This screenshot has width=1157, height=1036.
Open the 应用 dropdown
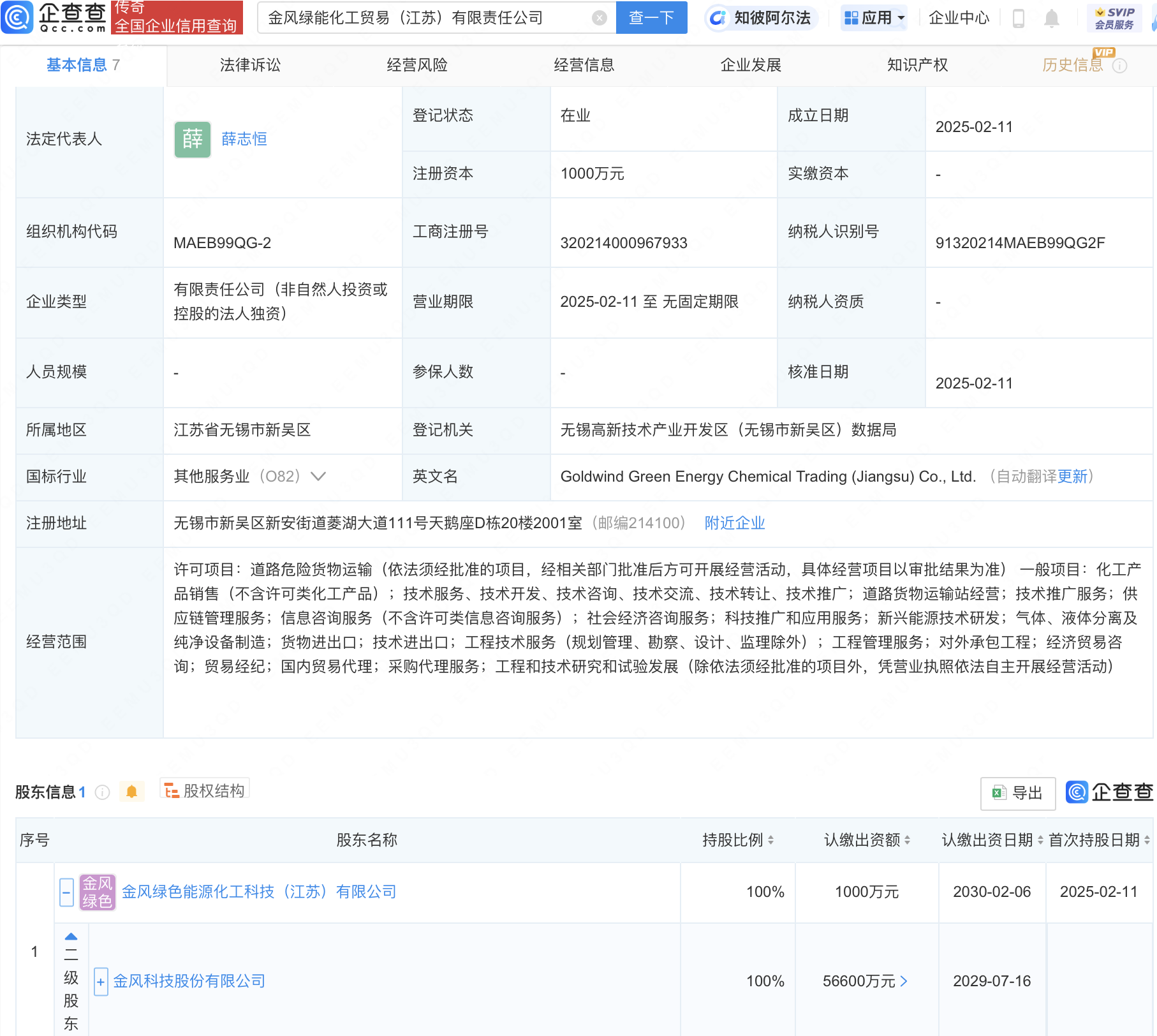(873, 17)
